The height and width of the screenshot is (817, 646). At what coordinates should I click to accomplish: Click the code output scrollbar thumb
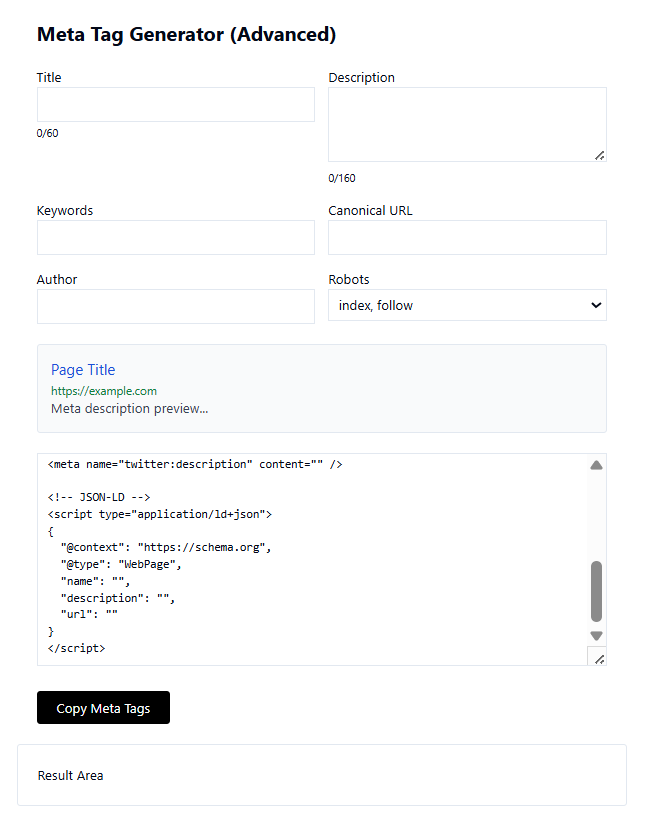(596, 591)
